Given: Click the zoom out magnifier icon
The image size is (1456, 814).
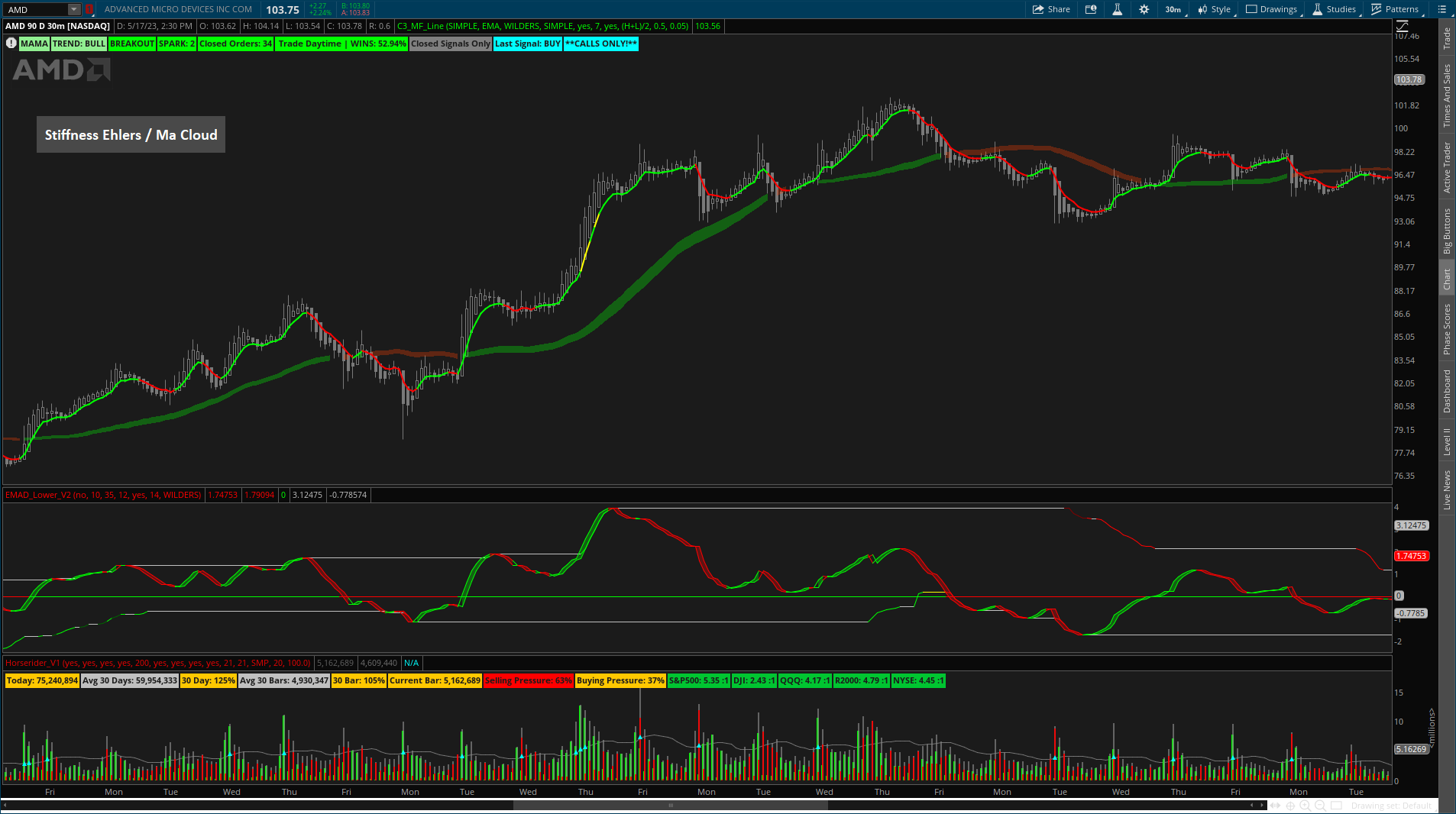Looking at the screenshot, I should tap(1319, 806).
